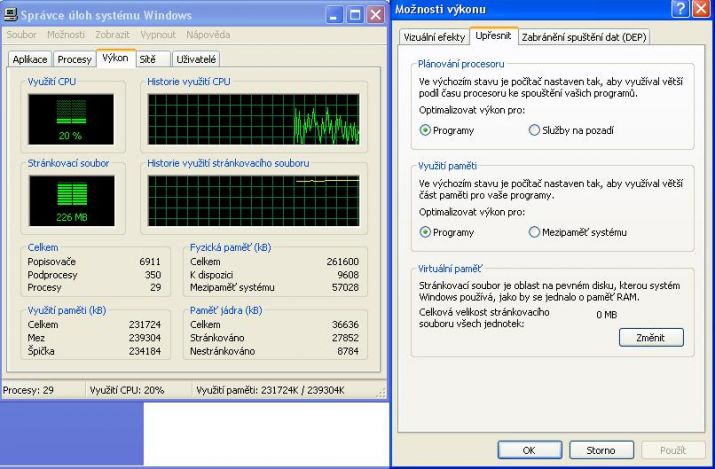Viewport: 715px width, 469px height.
Task: Open the Nápověda menu
Action: pyautogui.click(x=208, y=35)
